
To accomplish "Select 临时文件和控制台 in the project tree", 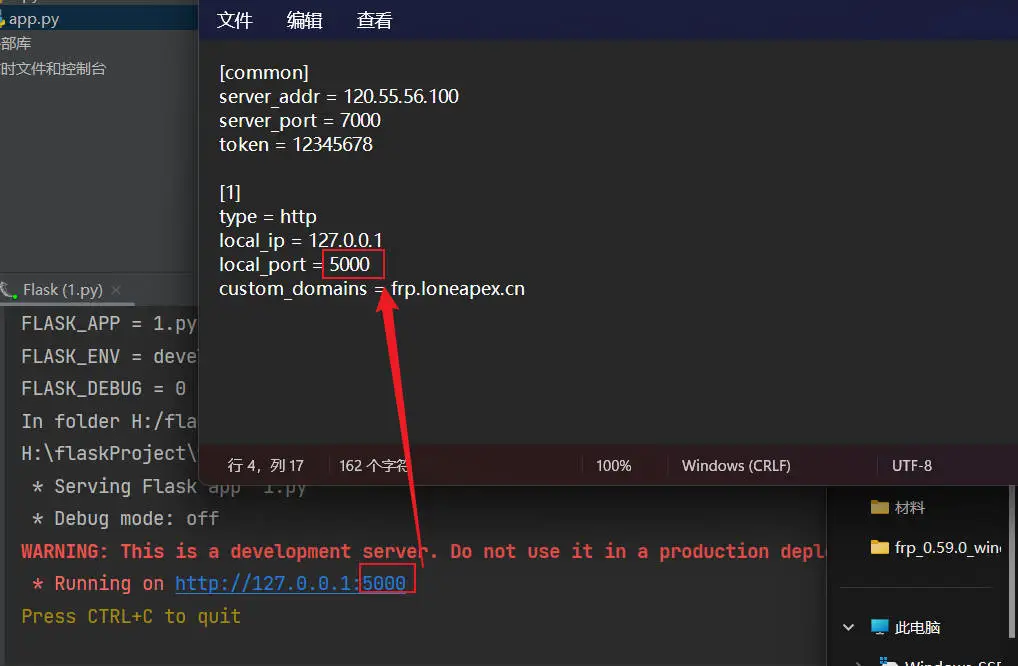I will 52,69.
